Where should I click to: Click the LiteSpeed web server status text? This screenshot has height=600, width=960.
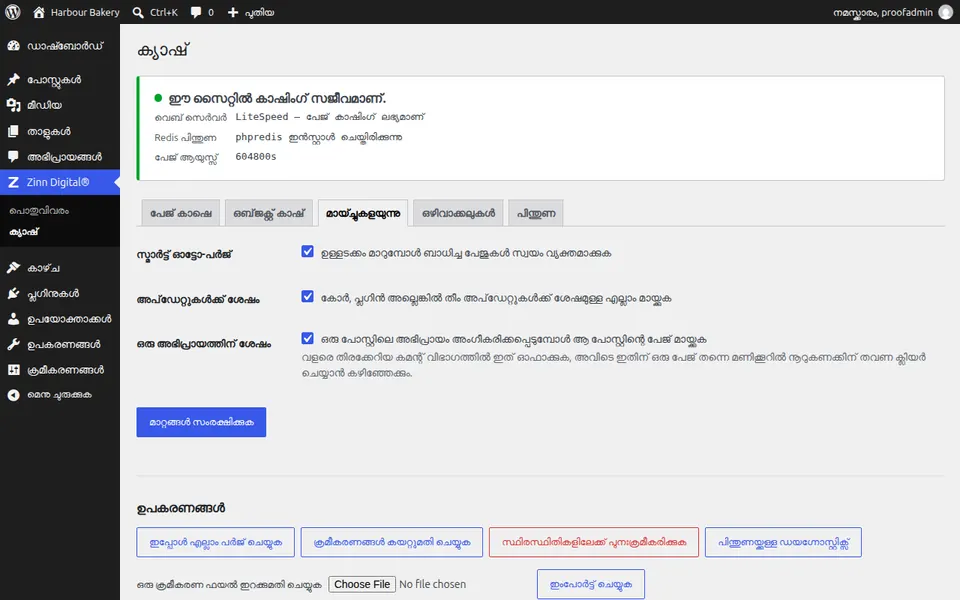coord(330,116)
